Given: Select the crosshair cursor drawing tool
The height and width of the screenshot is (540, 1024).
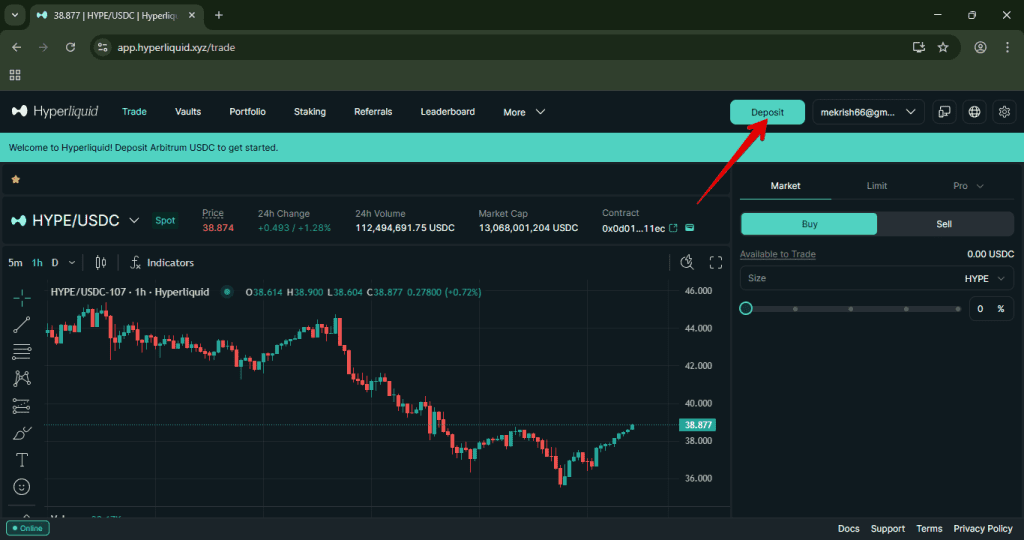Looking at the screenshot, I should pos(21,297).
